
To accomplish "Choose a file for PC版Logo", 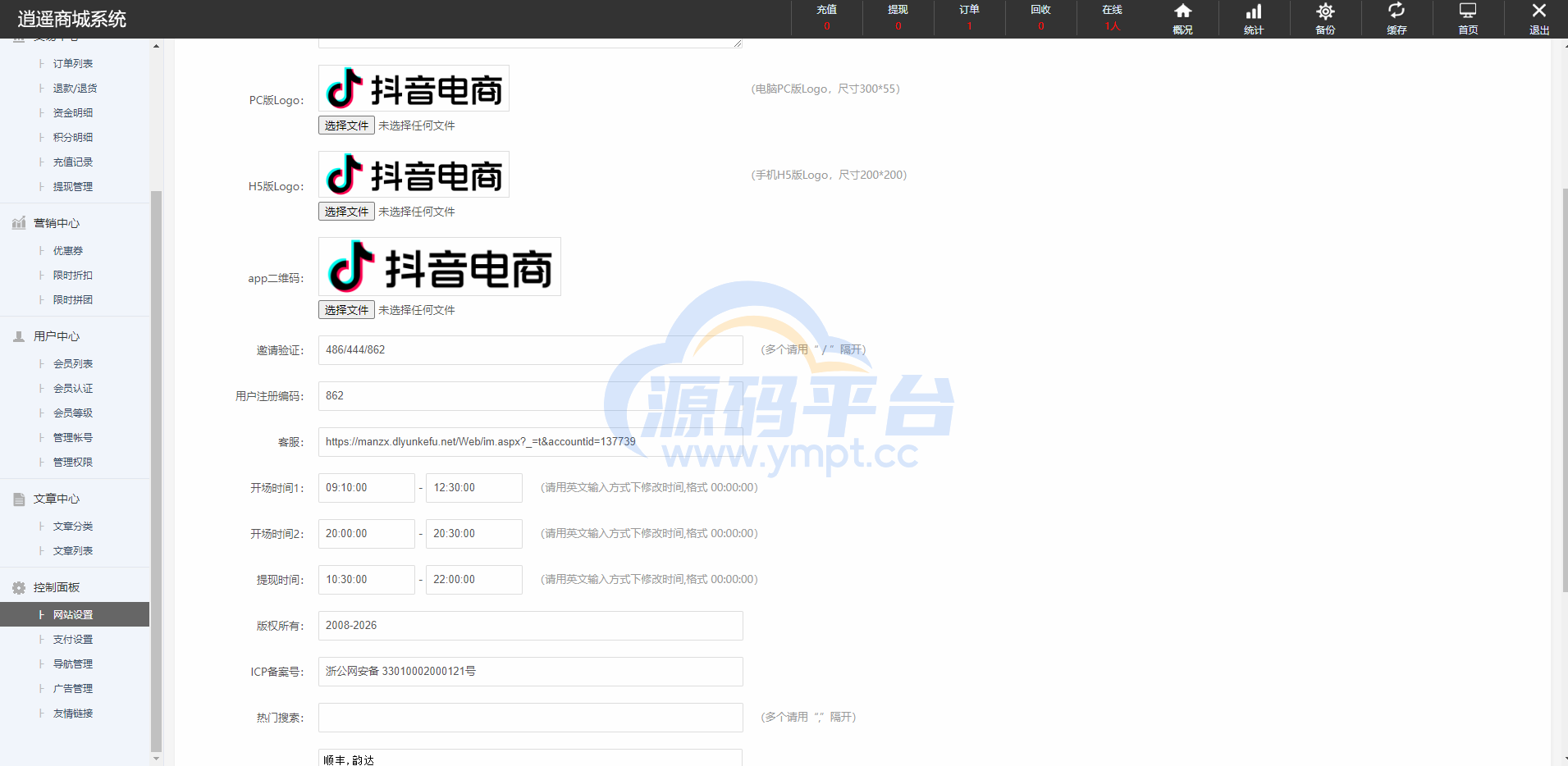I will click(346, 125).
